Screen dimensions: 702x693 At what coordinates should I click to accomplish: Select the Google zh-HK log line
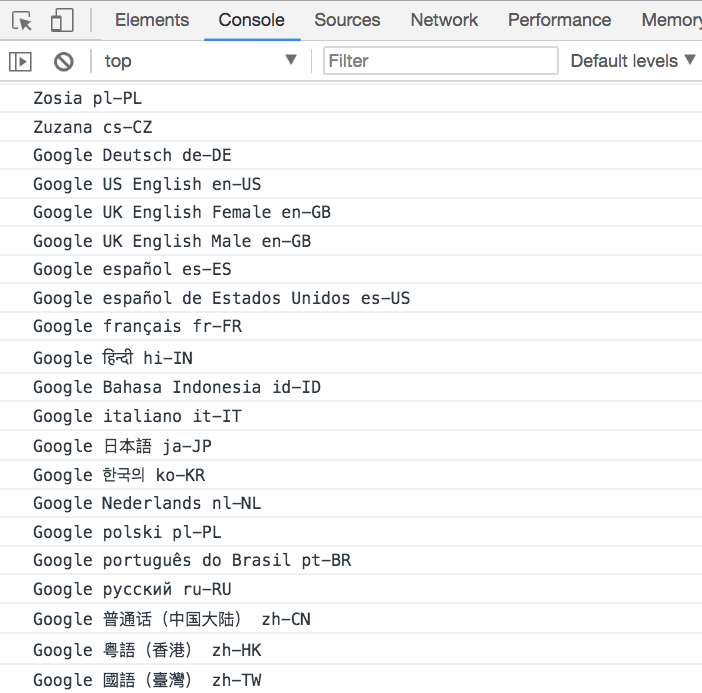(x=351, y=649)
